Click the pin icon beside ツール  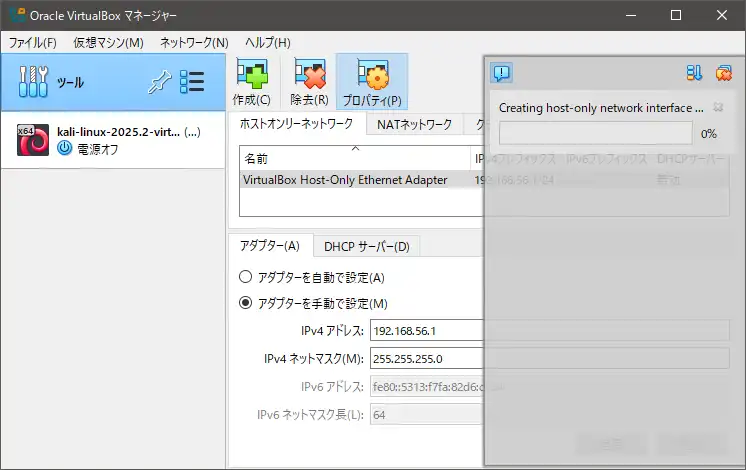pyautogui.click(x=159, y=82)
